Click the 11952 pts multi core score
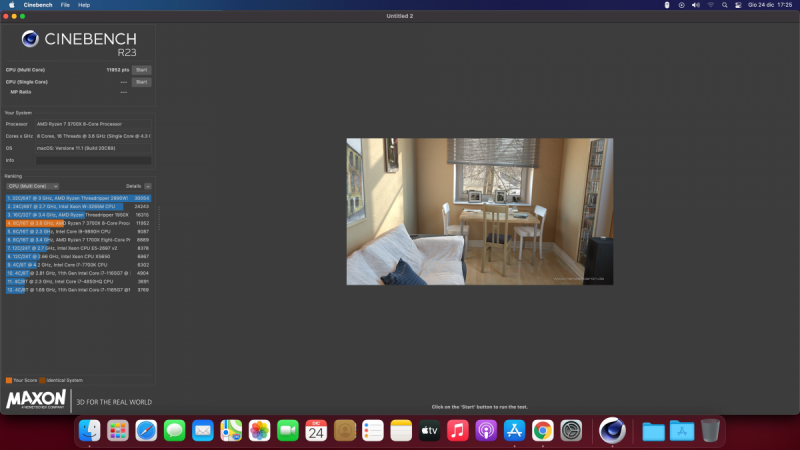 [x=118, y=70]
